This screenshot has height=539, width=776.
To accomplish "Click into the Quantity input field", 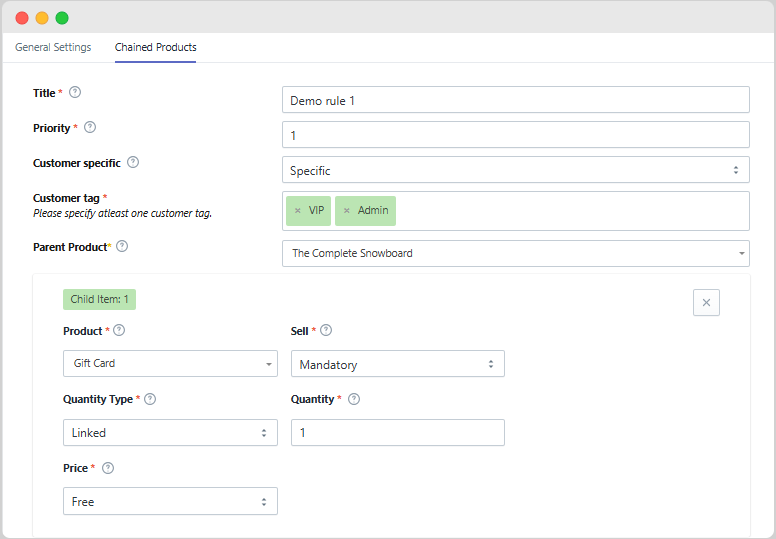I will 397,433.
